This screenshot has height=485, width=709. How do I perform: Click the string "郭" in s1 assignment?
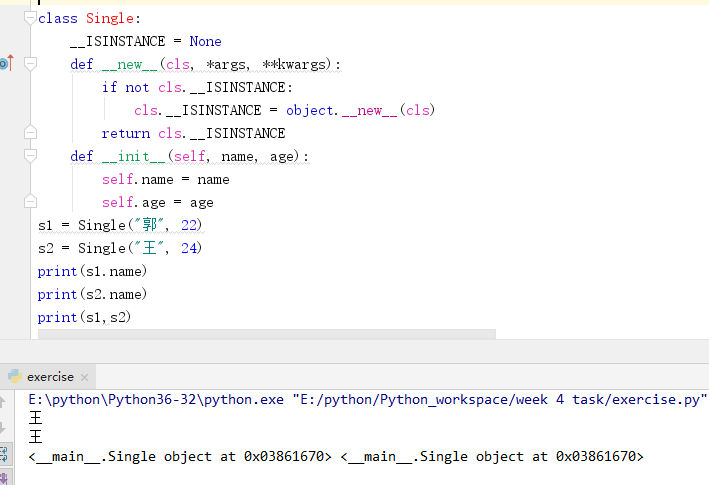point(149,225)
